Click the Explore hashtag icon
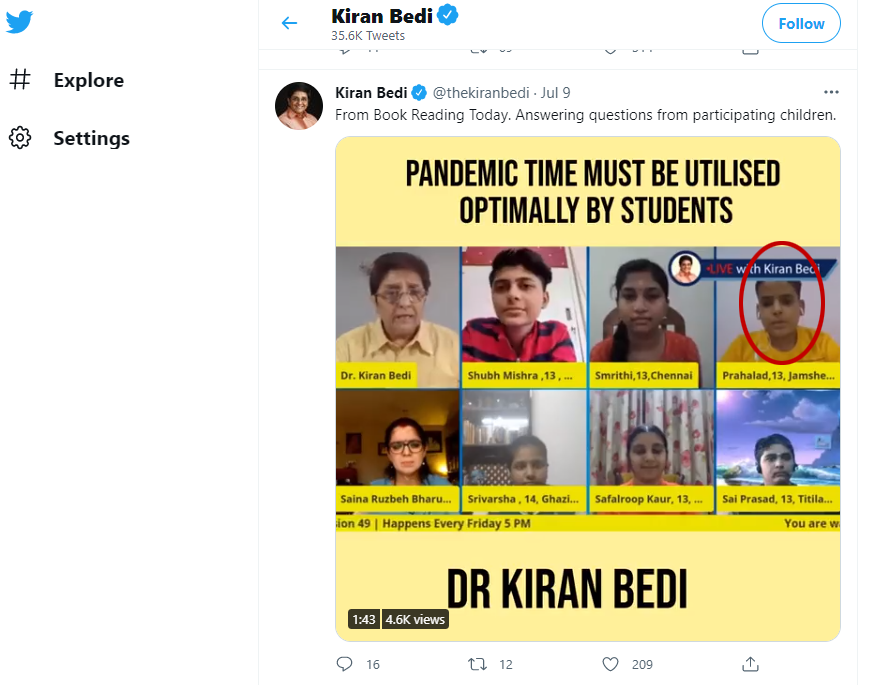Viewport: 872px width, 685px height. tap(20, 80)
